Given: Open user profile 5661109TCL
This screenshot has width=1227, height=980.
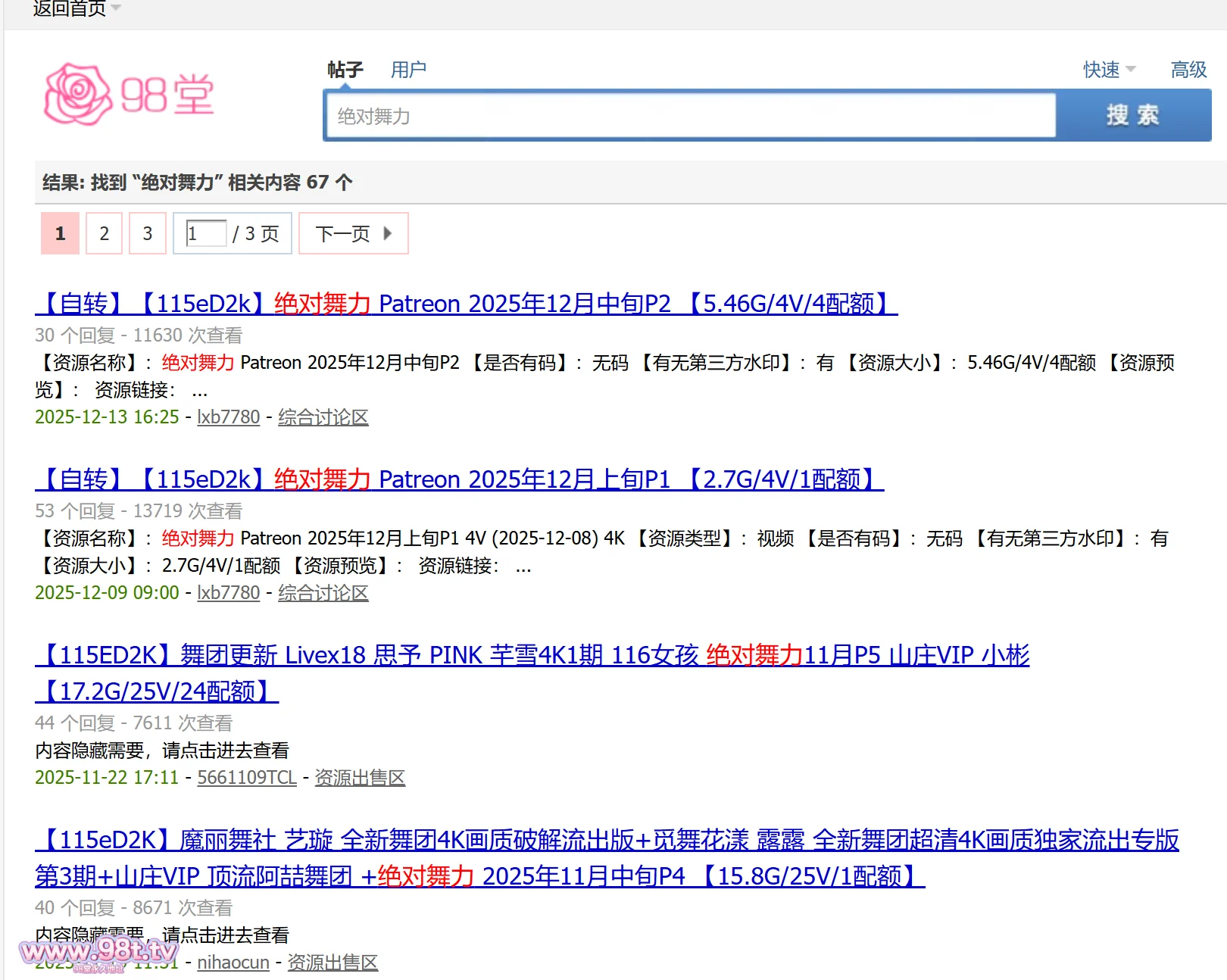Looking at the screenshot, I should point(246,778).
